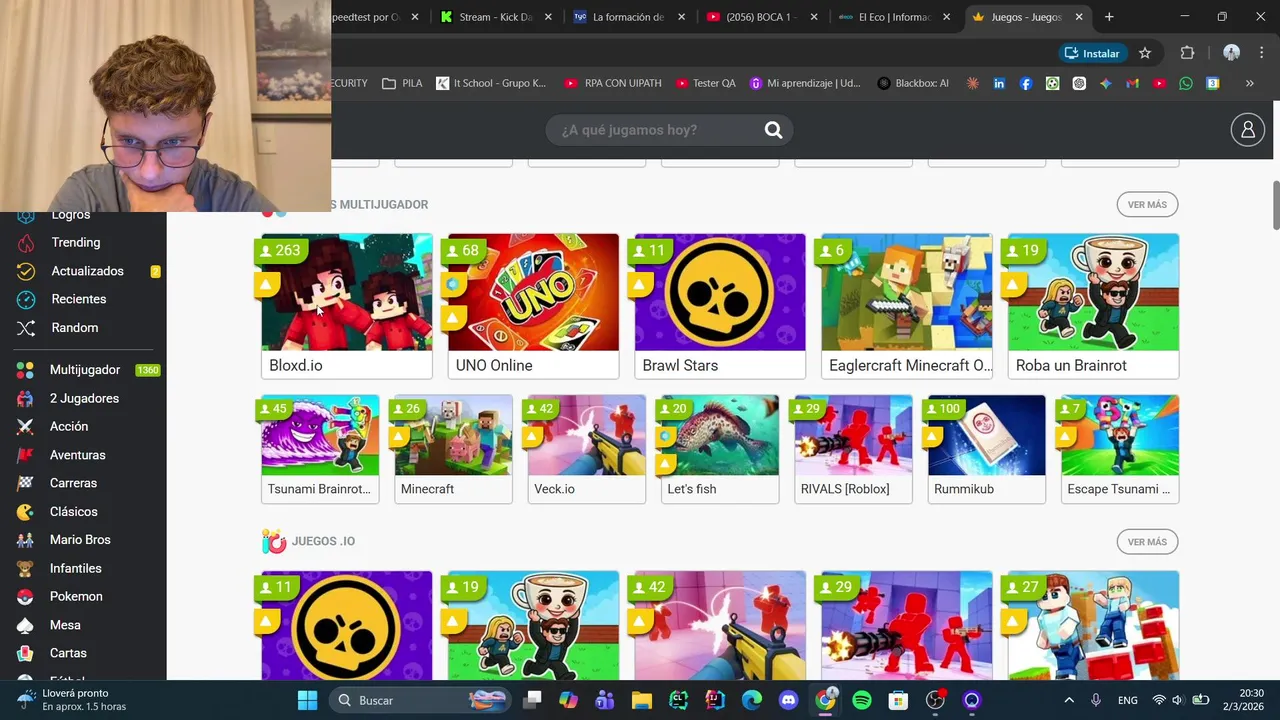Screen dimensions: 1280x720
Task: Switch to (2056) BOCA 1 tab
Action: click(x=762, y=17)
